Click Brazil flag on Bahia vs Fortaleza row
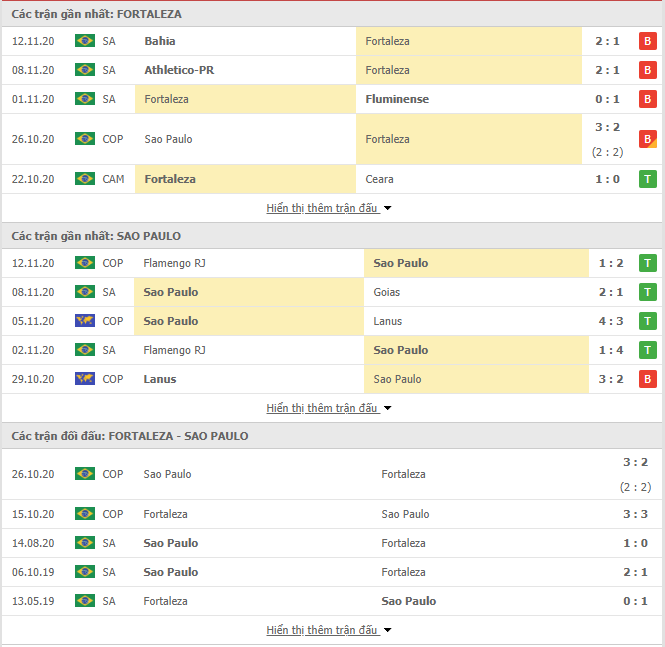The width and height of the screenshot is (665, 647). point(85,41)
